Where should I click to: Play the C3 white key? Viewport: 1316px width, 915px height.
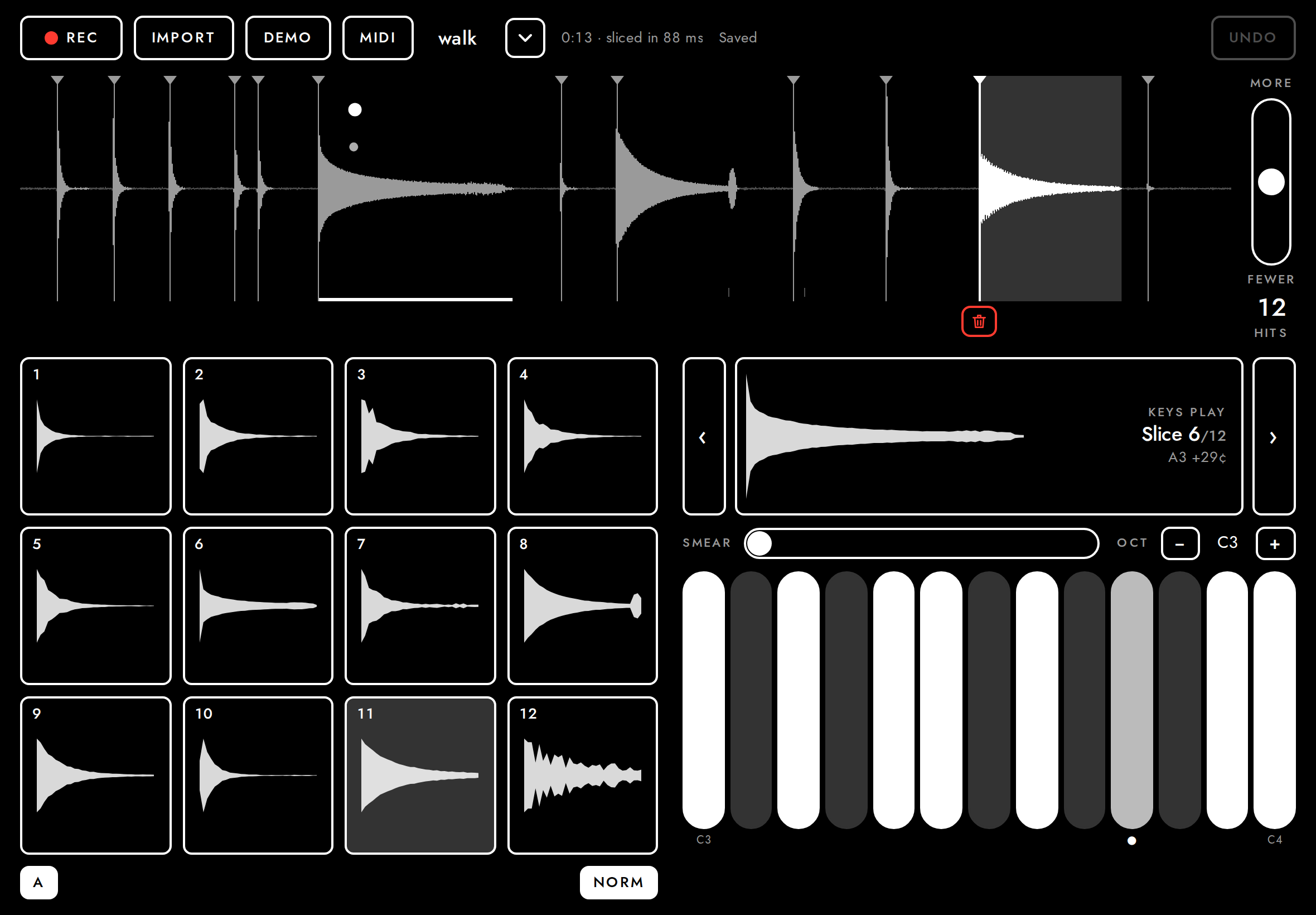704,700
